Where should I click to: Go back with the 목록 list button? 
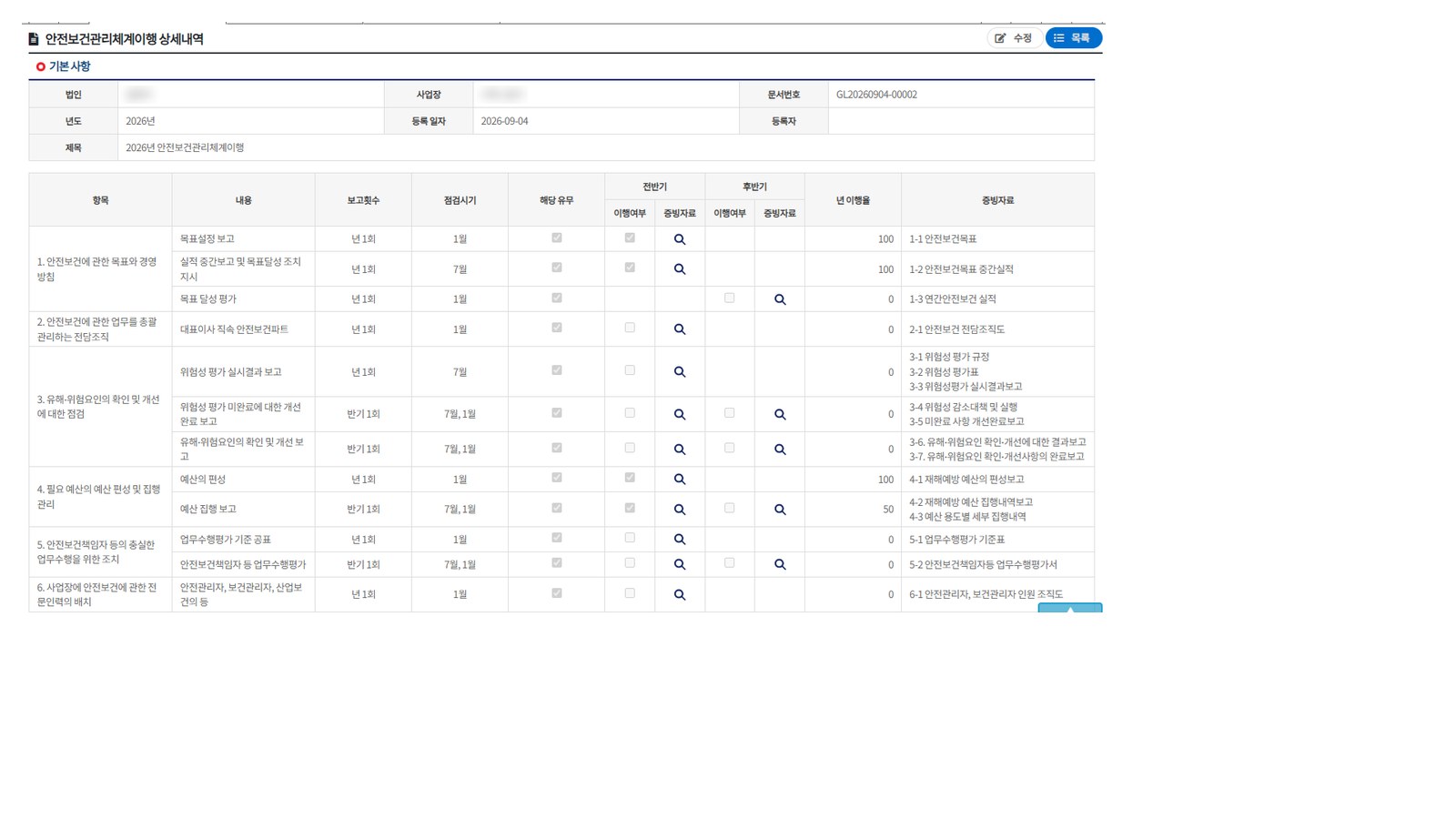pyautogui.click(x=1074, y=38)
